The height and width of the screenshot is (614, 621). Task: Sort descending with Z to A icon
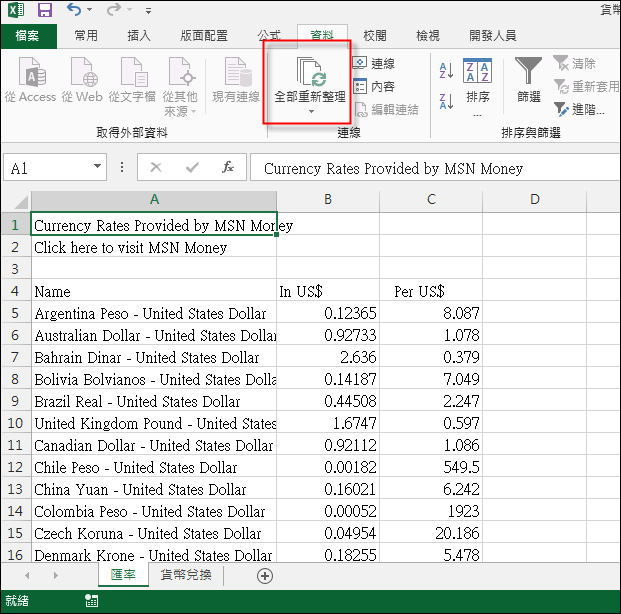click(x=446, y=101)
